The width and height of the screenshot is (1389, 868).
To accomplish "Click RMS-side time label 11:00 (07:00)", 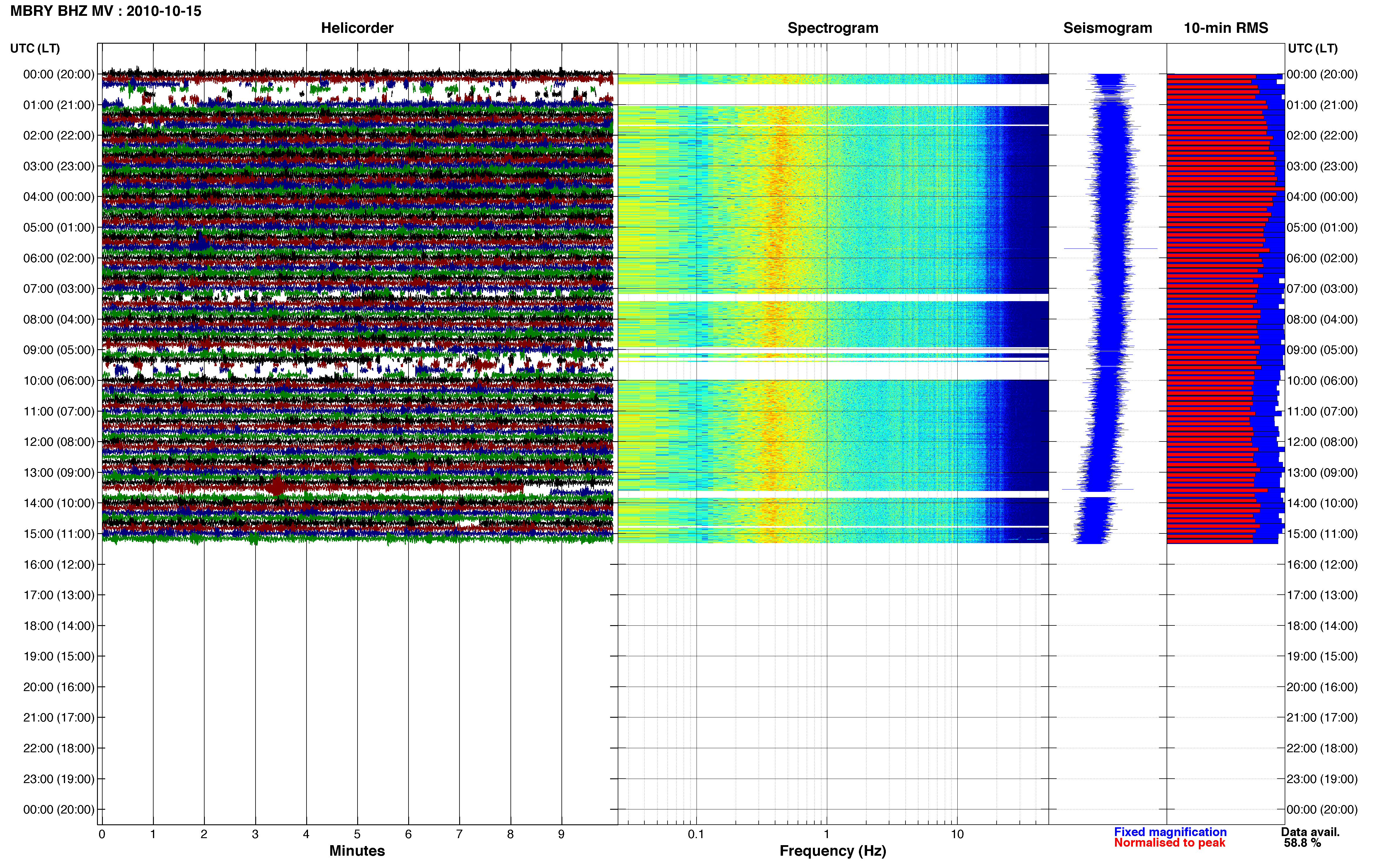I will (x=1322, y=412).
